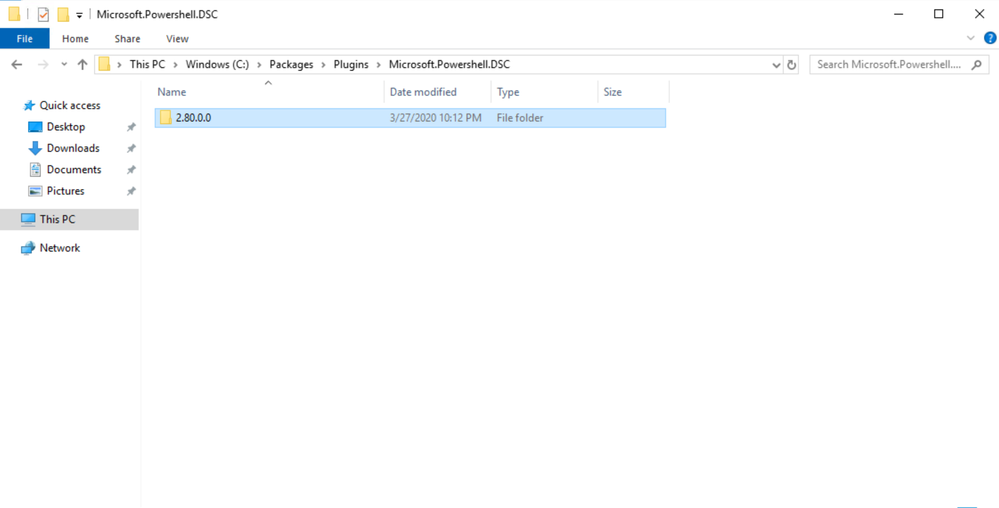Expand the address bar history dropdown

pos(776,65)
